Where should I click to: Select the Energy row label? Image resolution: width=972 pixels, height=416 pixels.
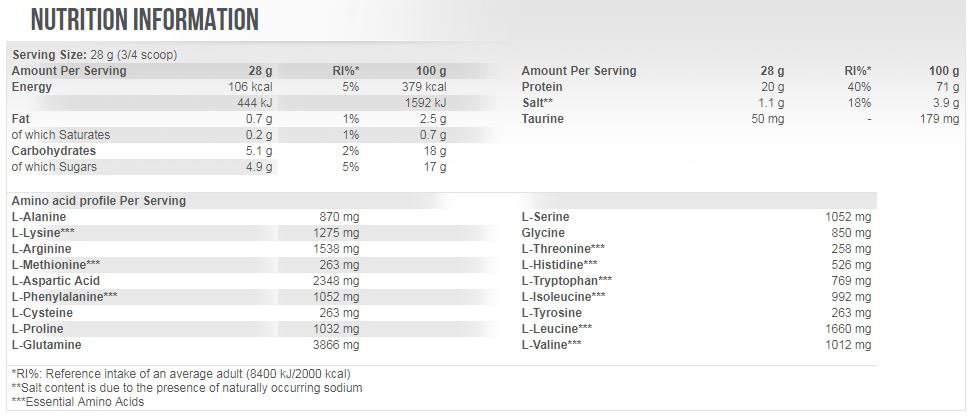tap(32, 87)
